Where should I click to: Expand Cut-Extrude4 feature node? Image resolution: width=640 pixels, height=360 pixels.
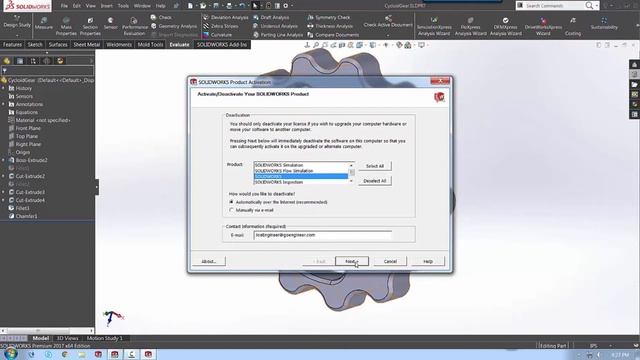pos(4,200)
